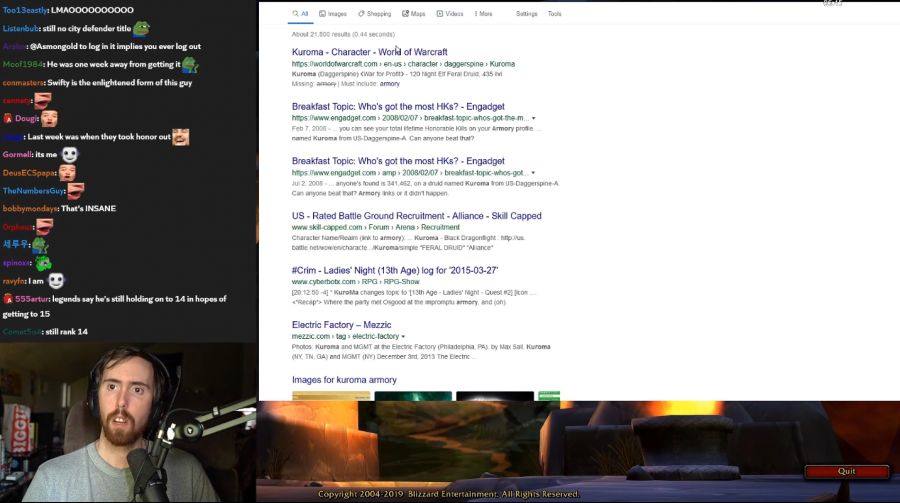Expand the Engadget amp result URL dropdown arrow

pyautogui.click(x=533, y=173)
